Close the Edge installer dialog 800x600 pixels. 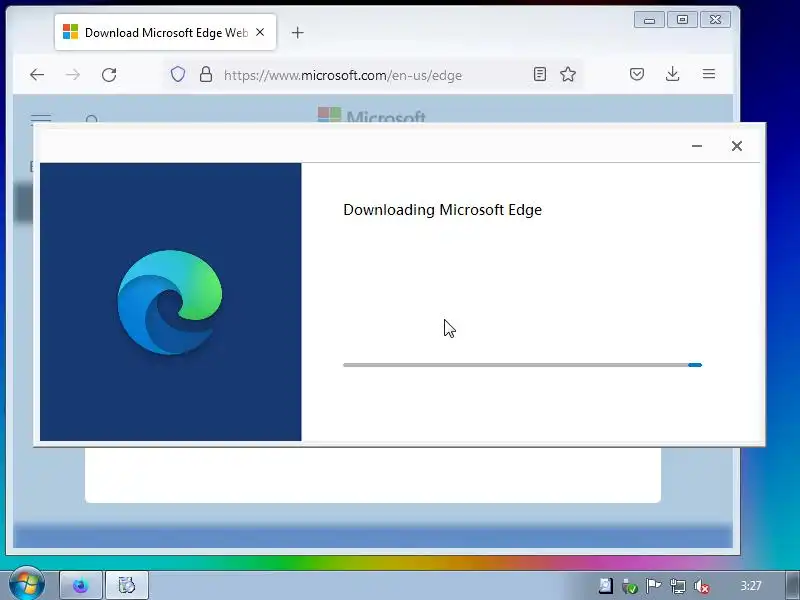[737, 146]
